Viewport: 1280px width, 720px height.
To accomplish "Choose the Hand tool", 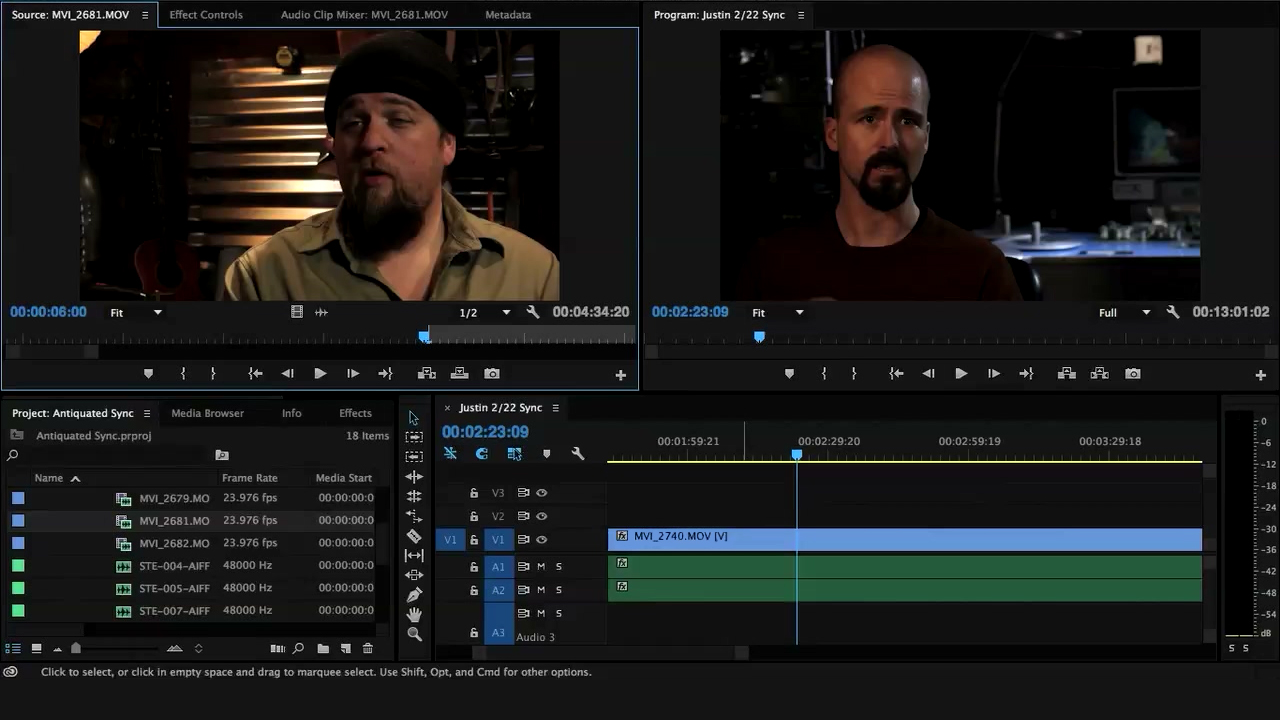I will pos(414,614).
